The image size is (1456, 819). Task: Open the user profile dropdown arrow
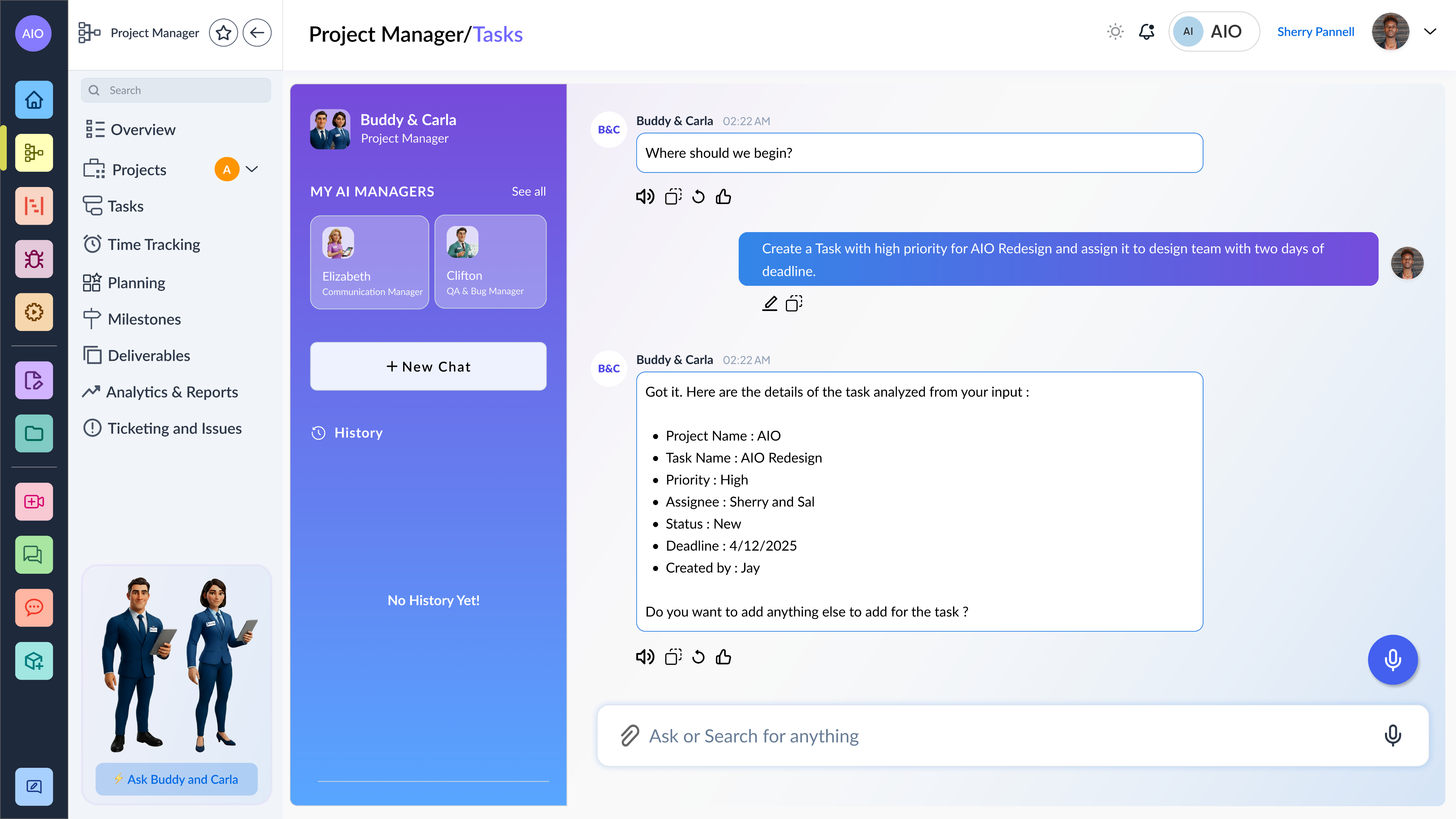[1429, 32]
